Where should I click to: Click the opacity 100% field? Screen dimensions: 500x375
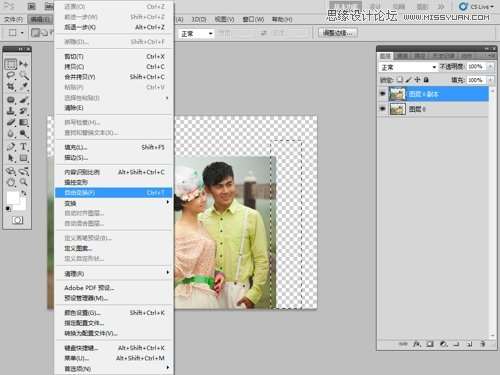click(477, 67)
